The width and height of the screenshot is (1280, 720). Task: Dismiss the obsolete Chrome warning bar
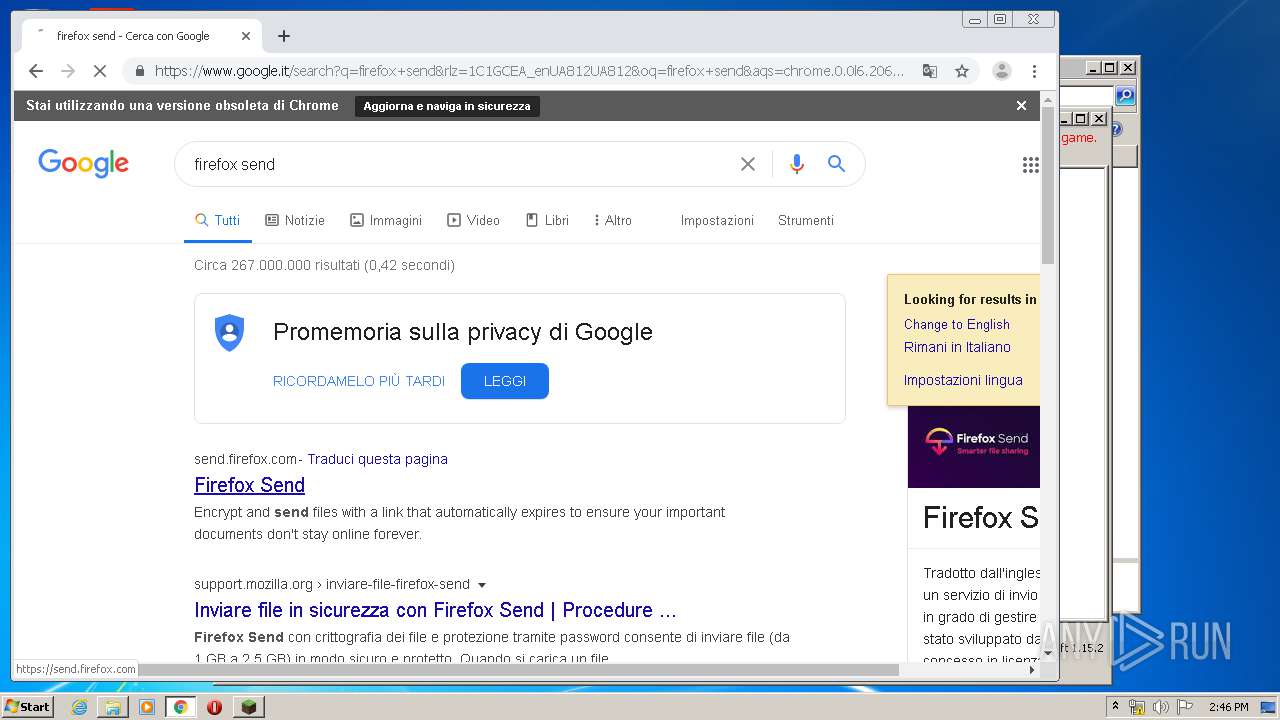tap(1021, 105)
